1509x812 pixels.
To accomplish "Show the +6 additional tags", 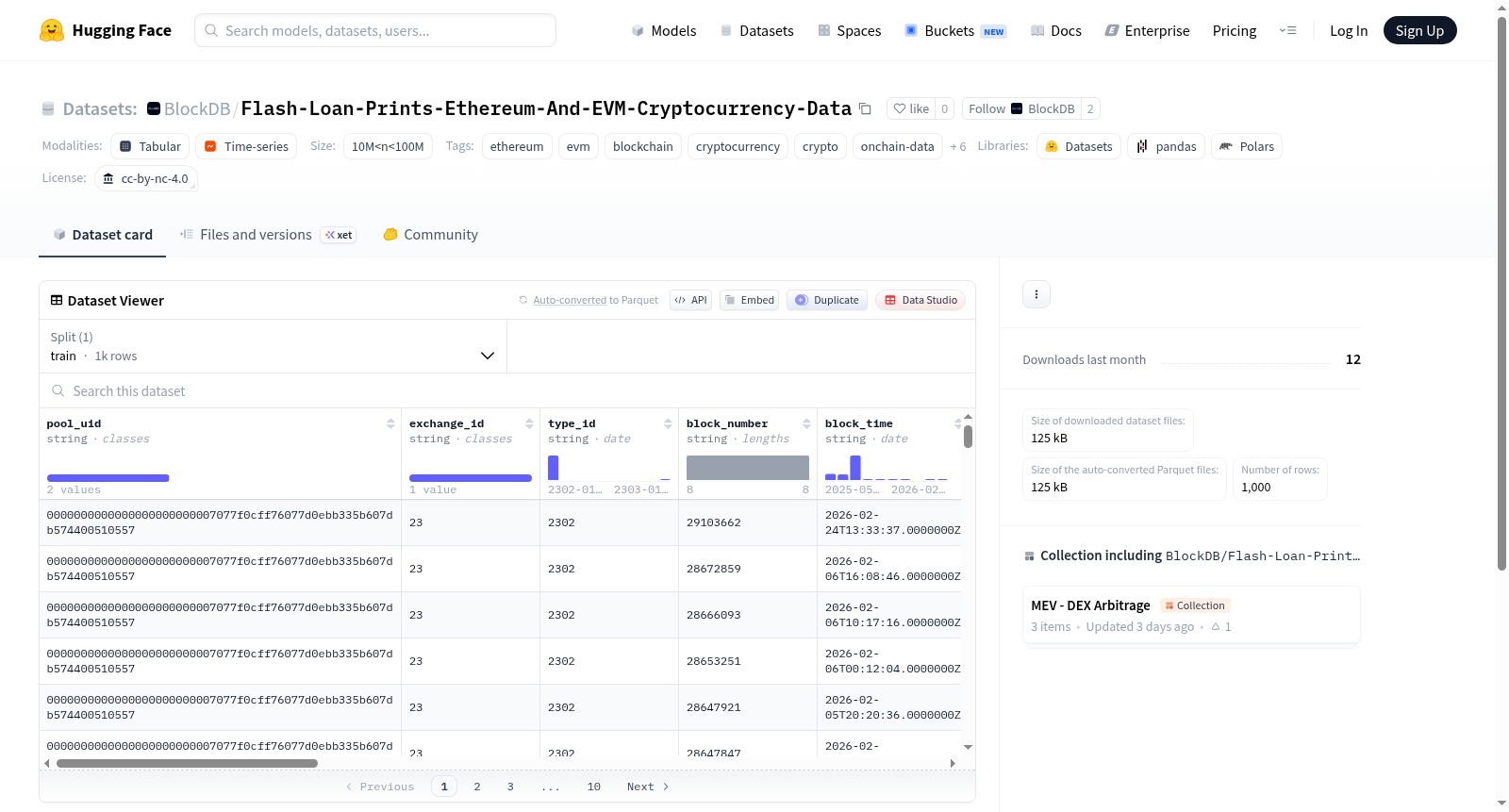I will pyautogui.click(x=958, y=146).
